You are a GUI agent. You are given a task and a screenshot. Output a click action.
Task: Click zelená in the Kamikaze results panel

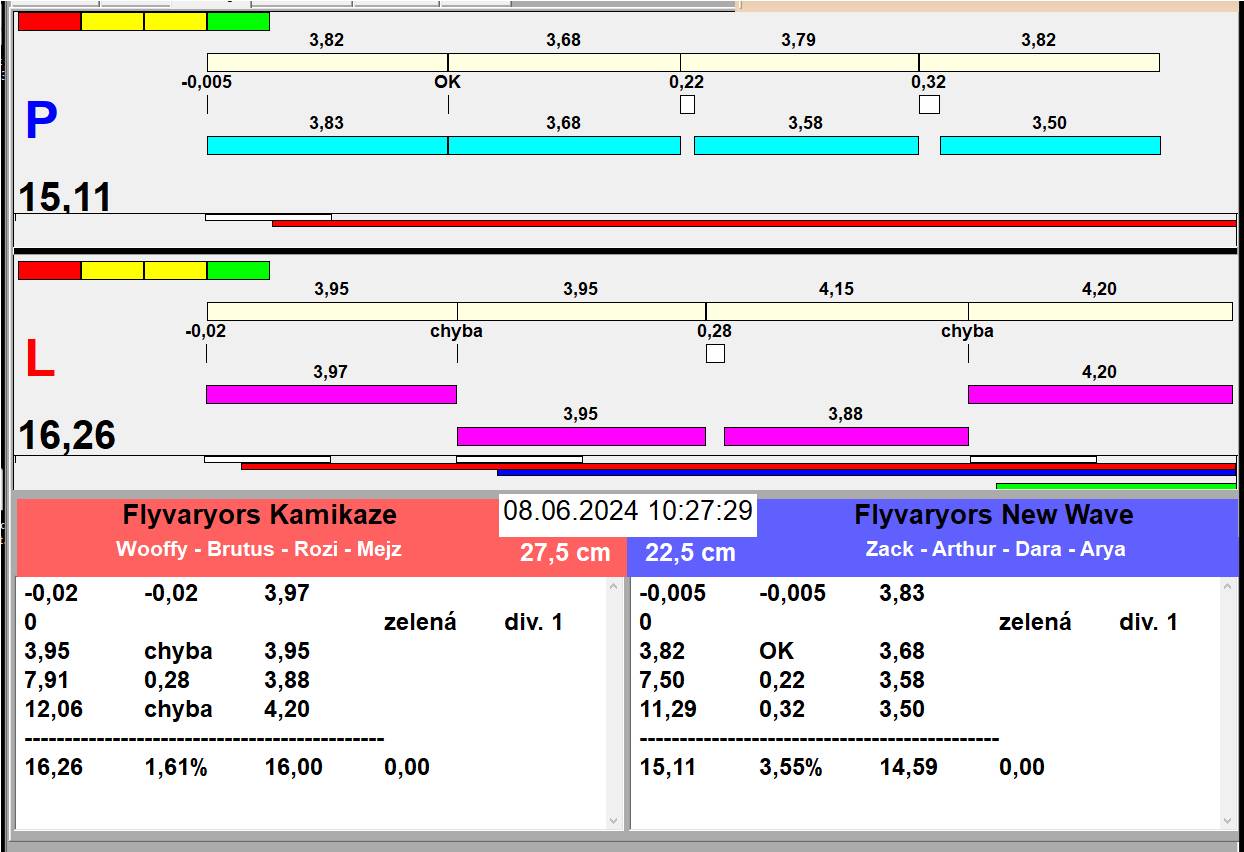(420, 622)
